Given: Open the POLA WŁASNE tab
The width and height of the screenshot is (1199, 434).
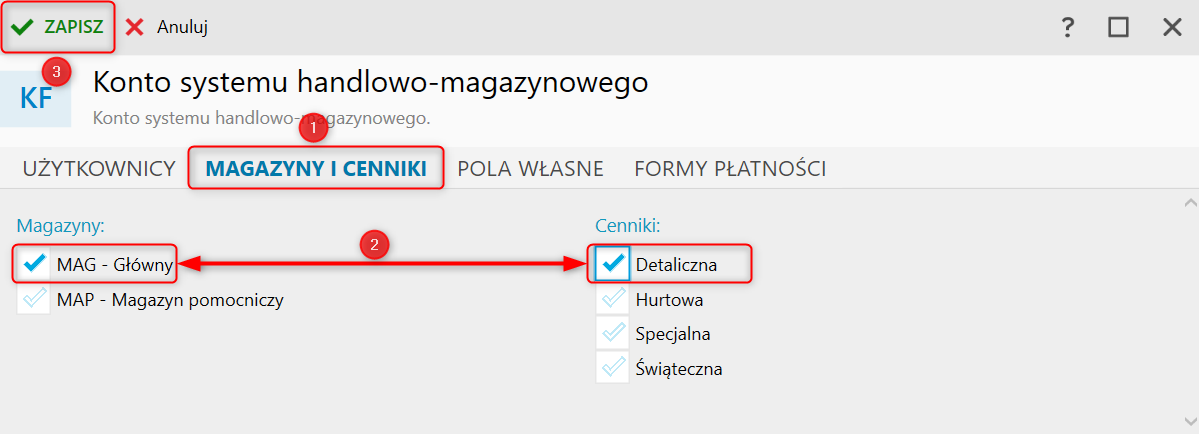Looking at the screenshot, I should coord(530,168).
